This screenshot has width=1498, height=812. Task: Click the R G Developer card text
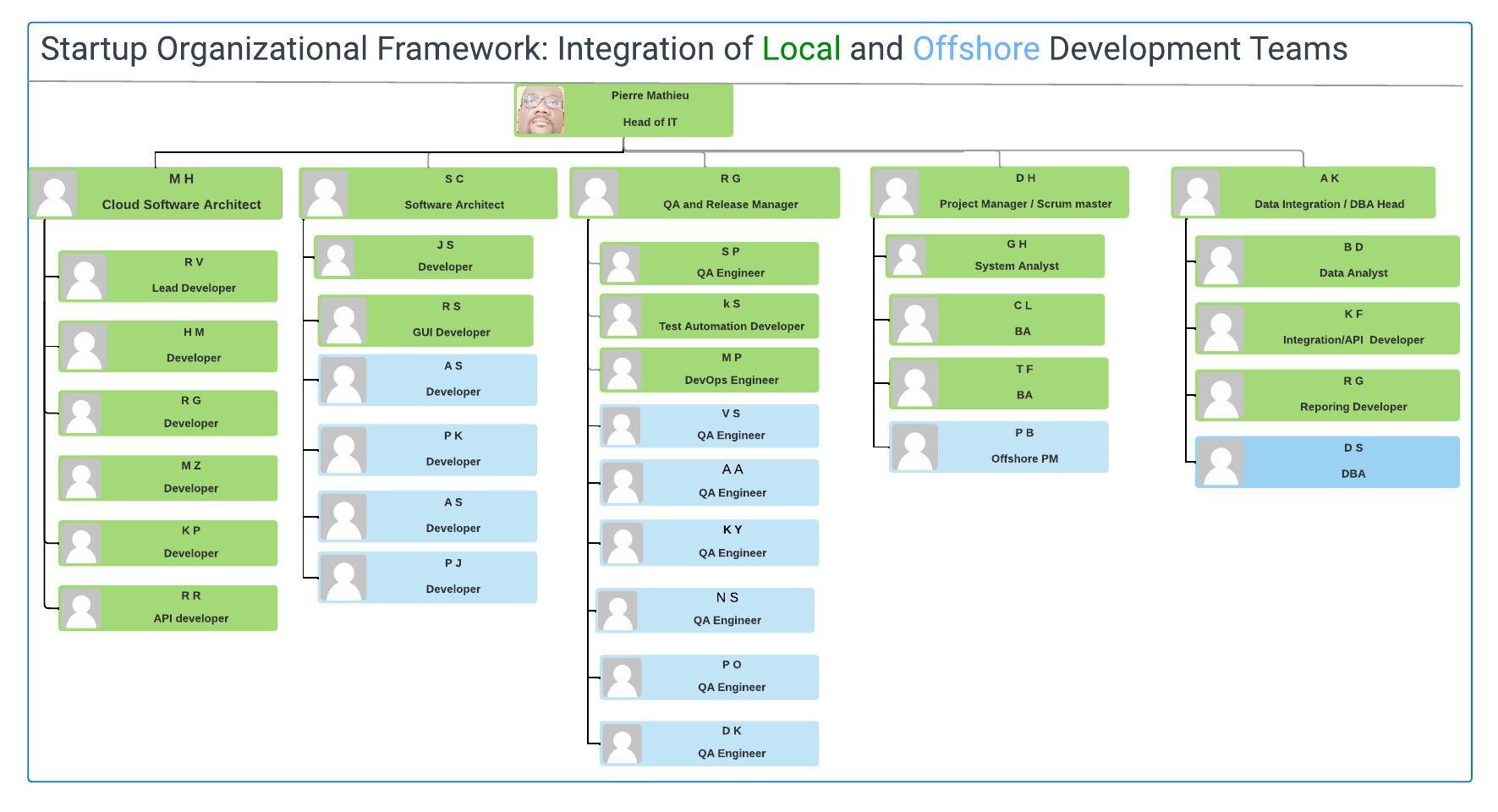click(x=190, y=412)
